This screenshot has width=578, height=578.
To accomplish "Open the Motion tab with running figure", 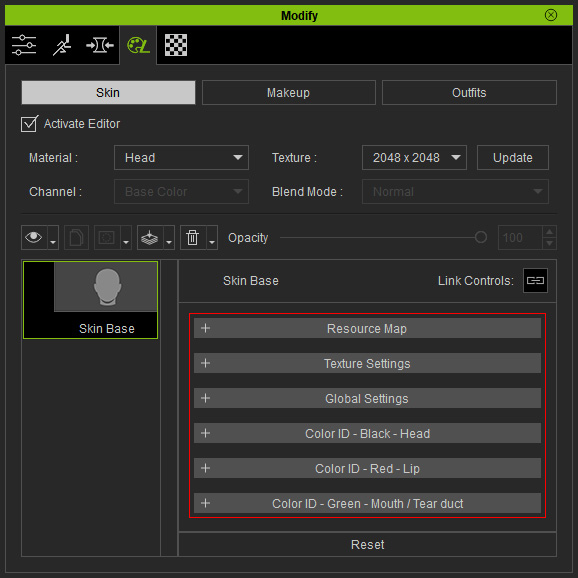I will point(62,45).
